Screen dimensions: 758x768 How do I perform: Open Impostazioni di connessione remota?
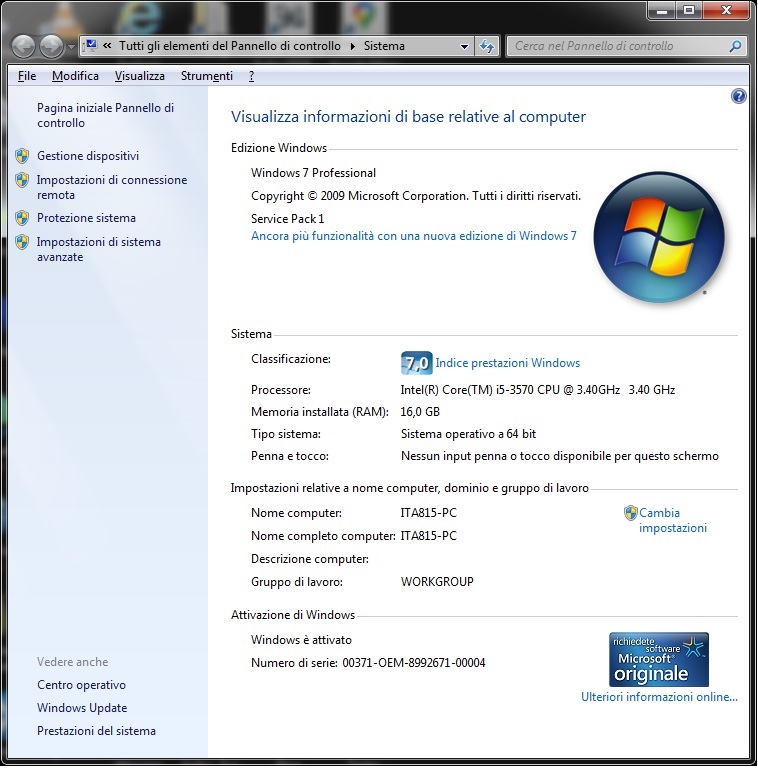[x=112, y=187]
